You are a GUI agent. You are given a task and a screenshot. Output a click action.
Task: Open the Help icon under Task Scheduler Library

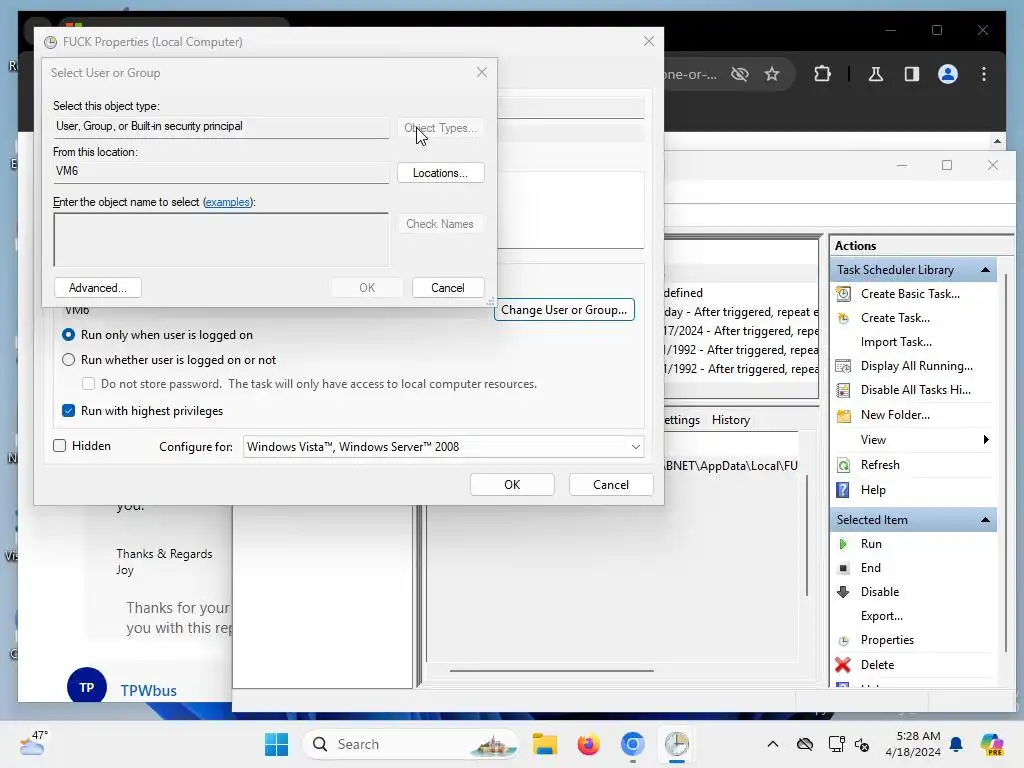tap(843, 490)
